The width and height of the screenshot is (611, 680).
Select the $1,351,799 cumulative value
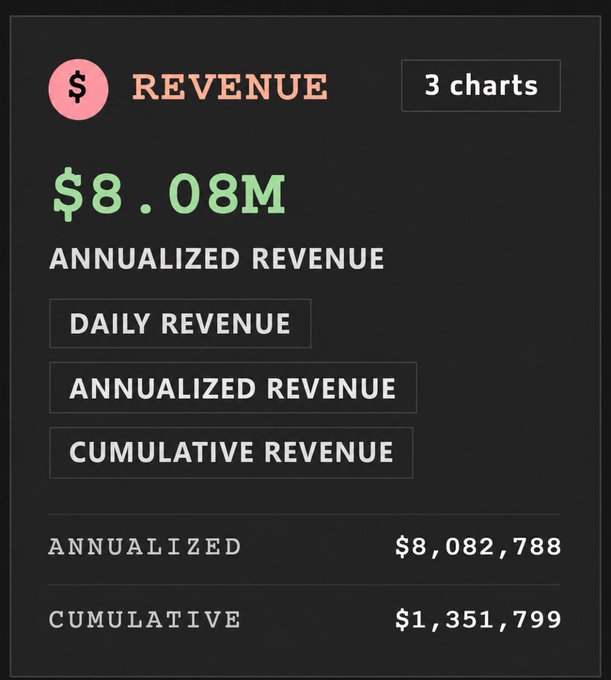pyautogui.click(x=478, y=619)
